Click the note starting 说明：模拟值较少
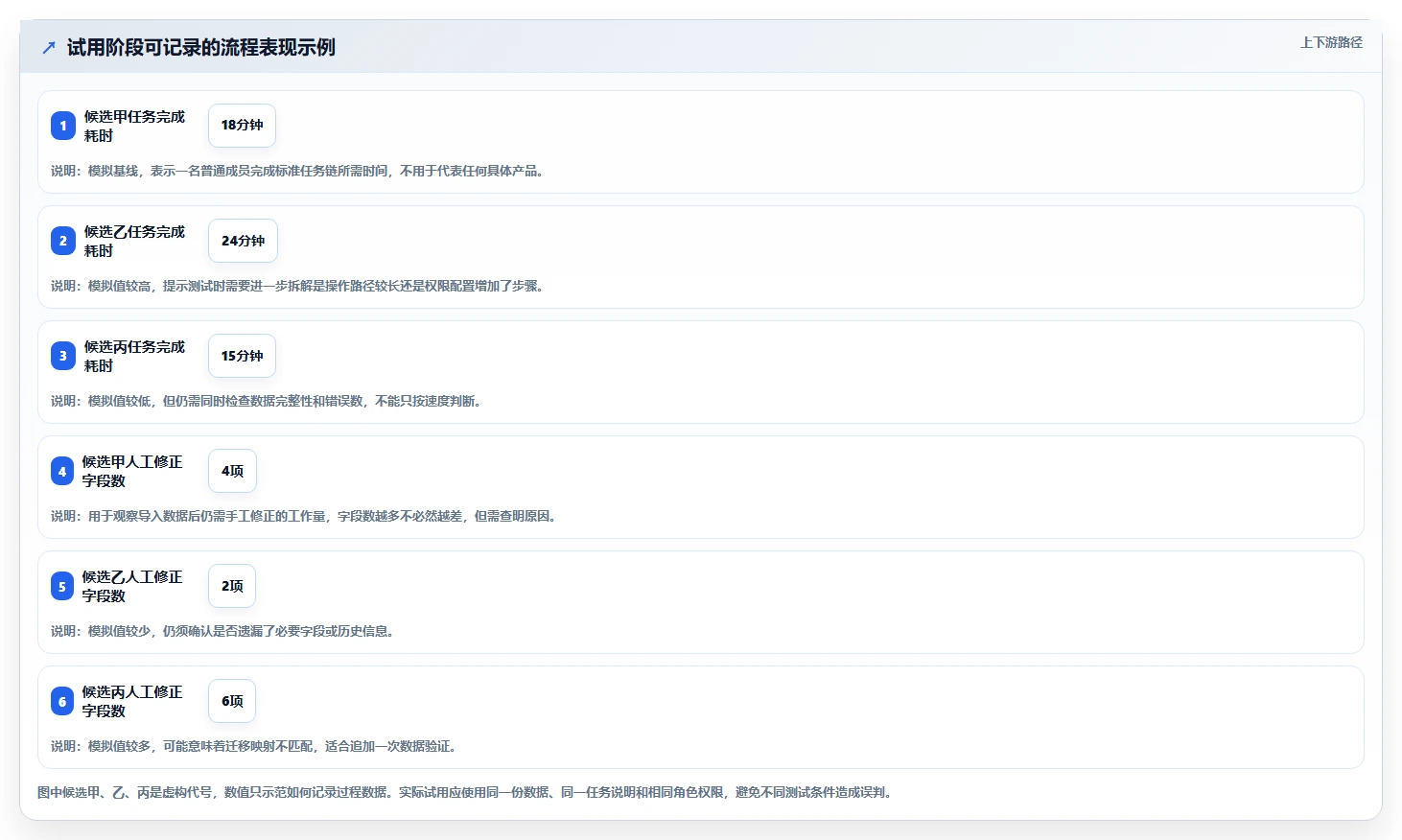The image size is (1402, 840). click(224, 631)
